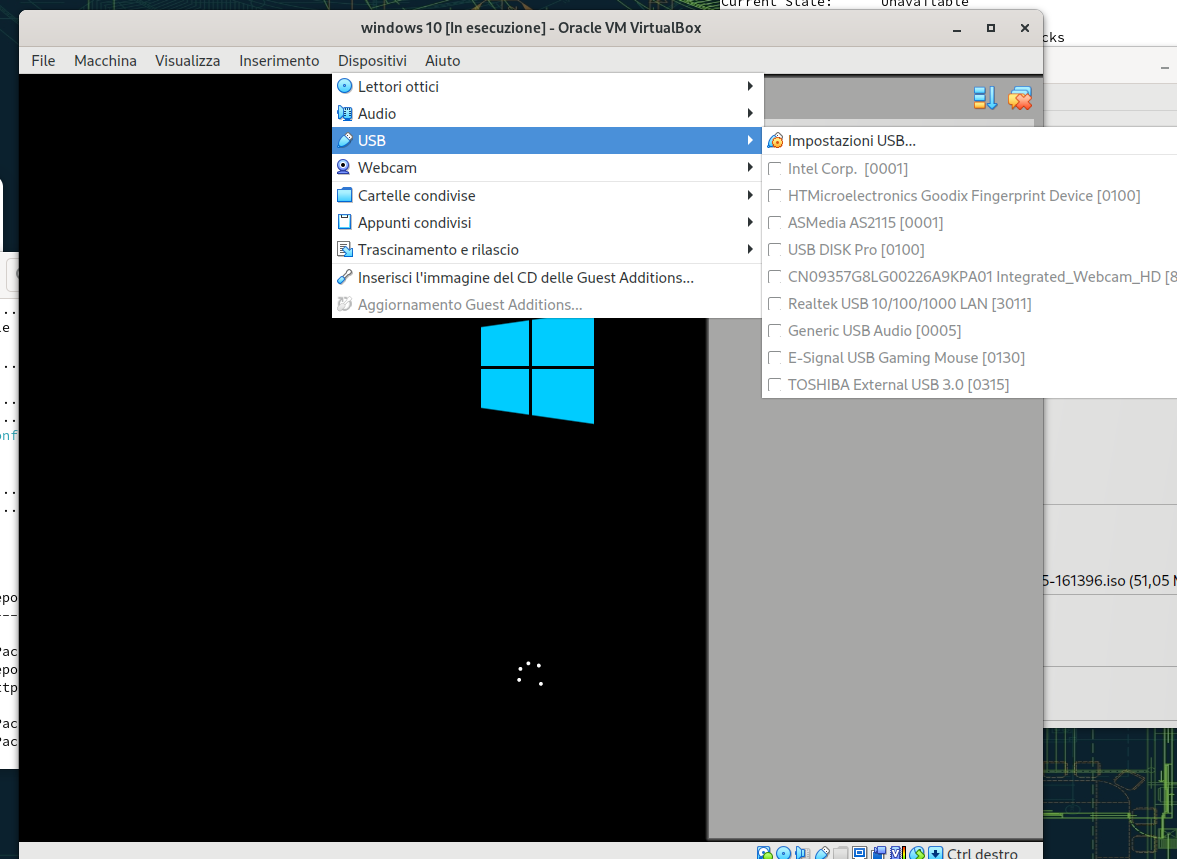
Task: Click the optical disc indicator in status bar
Action: point(784,853)
